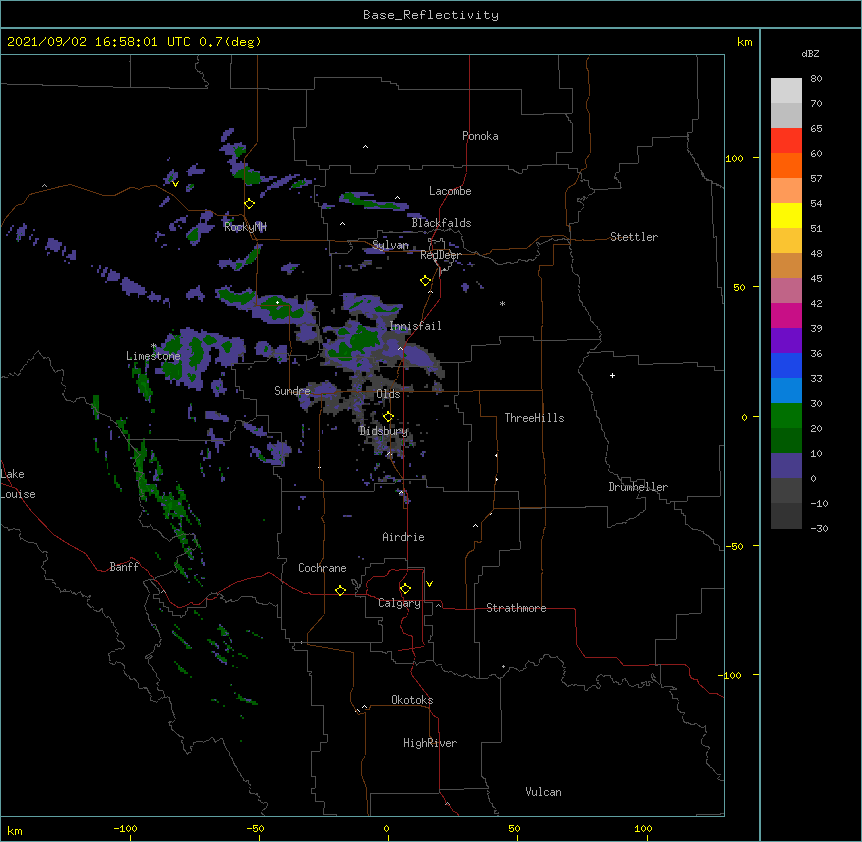Image resolution: width=862 pixels, height=842 pixels.
Task: Click the Cochrane town label
Action: (322, 568)
